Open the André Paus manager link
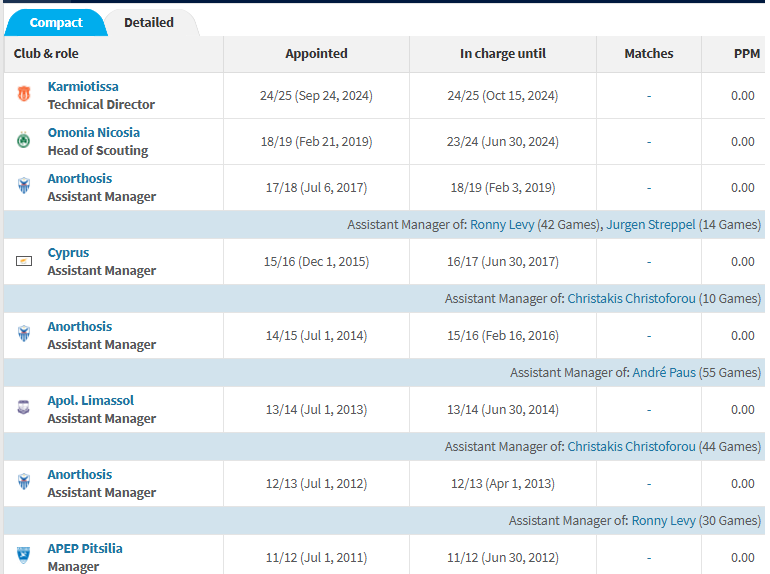This screenshot has width=770, height=574. pos(664,373)
